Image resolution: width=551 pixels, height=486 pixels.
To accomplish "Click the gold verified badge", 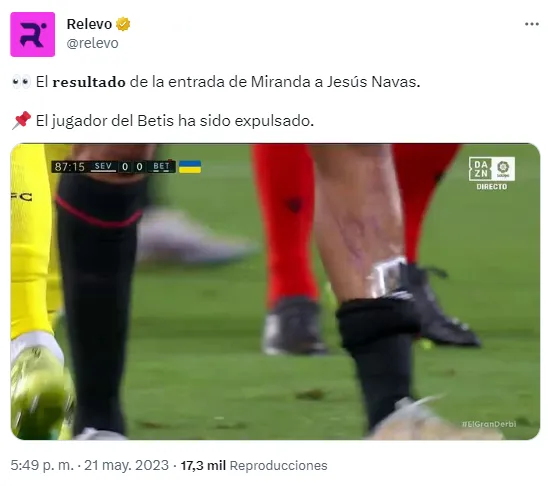I will point(123,24).
